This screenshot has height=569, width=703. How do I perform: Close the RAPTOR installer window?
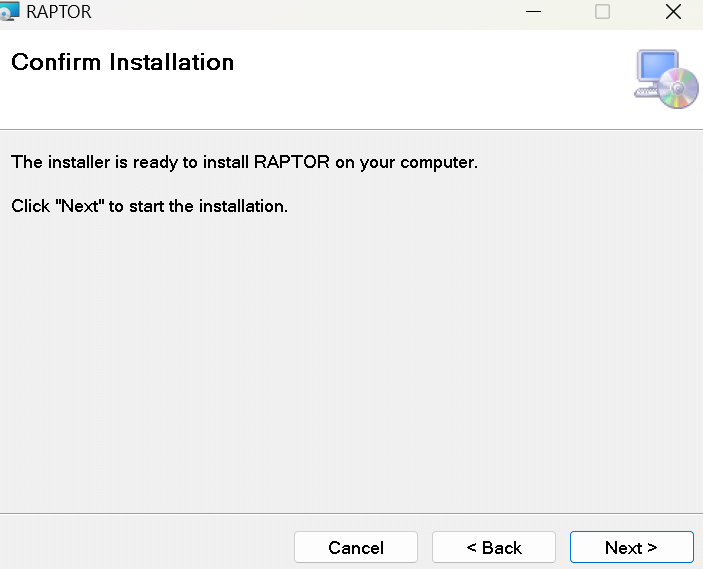tap(673, 12)
